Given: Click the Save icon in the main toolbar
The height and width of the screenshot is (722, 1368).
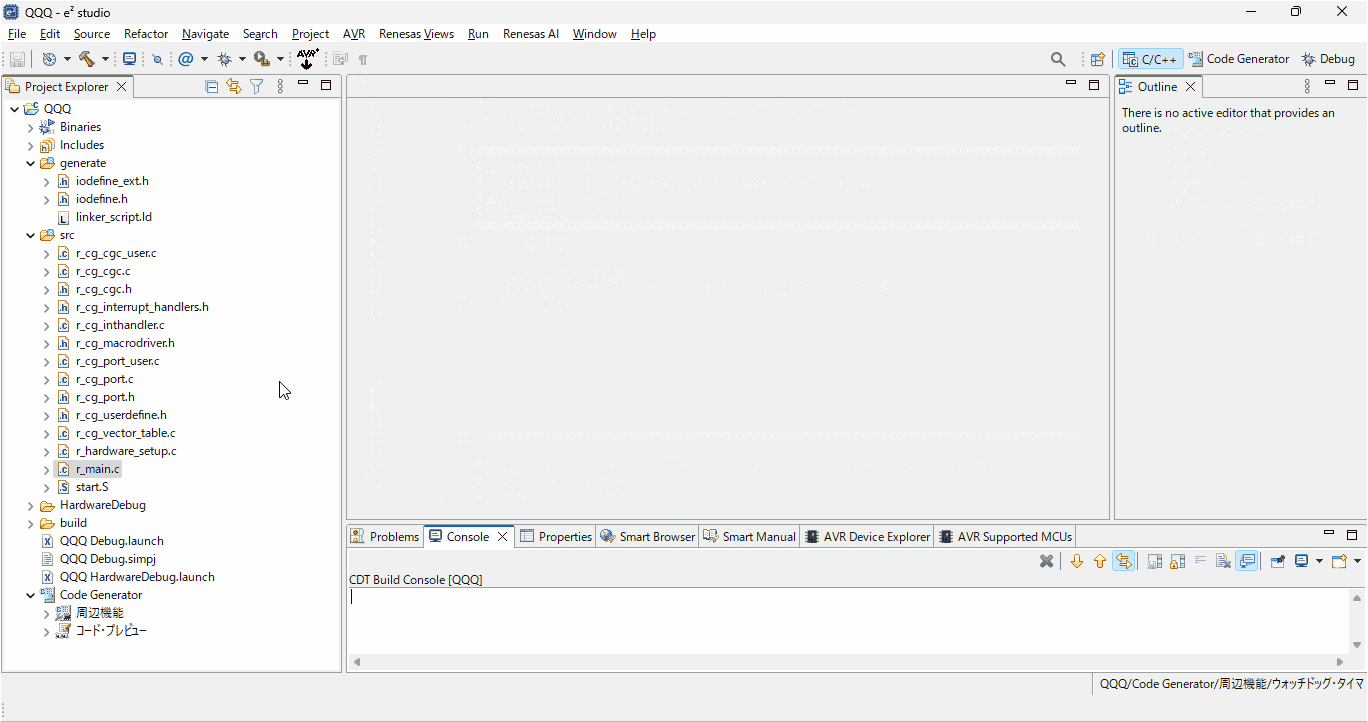Looking at the screenshot, I should point(16,58).
